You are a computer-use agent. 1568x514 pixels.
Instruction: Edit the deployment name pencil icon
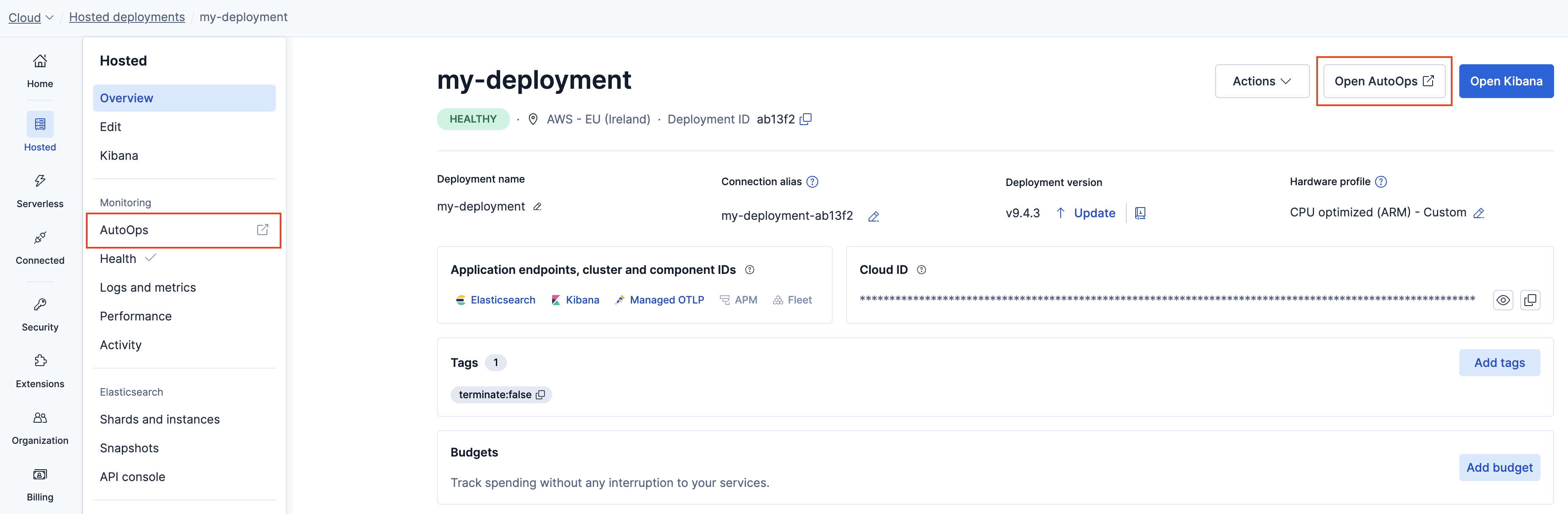pyautogui.click(x=537, y=207)
